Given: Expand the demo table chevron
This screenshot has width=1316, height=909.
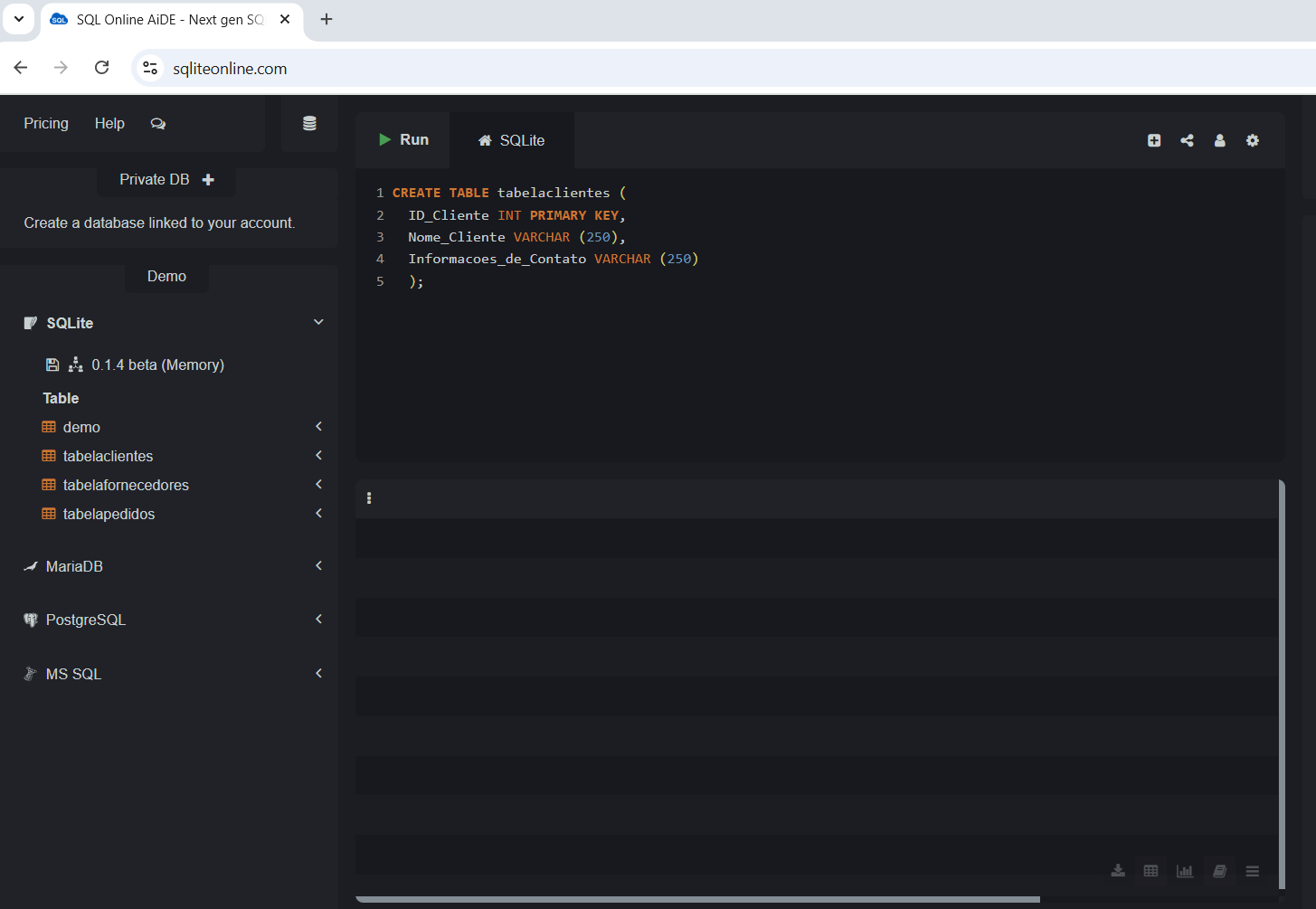Looking at the screenshot, I should tap(318, 426).
